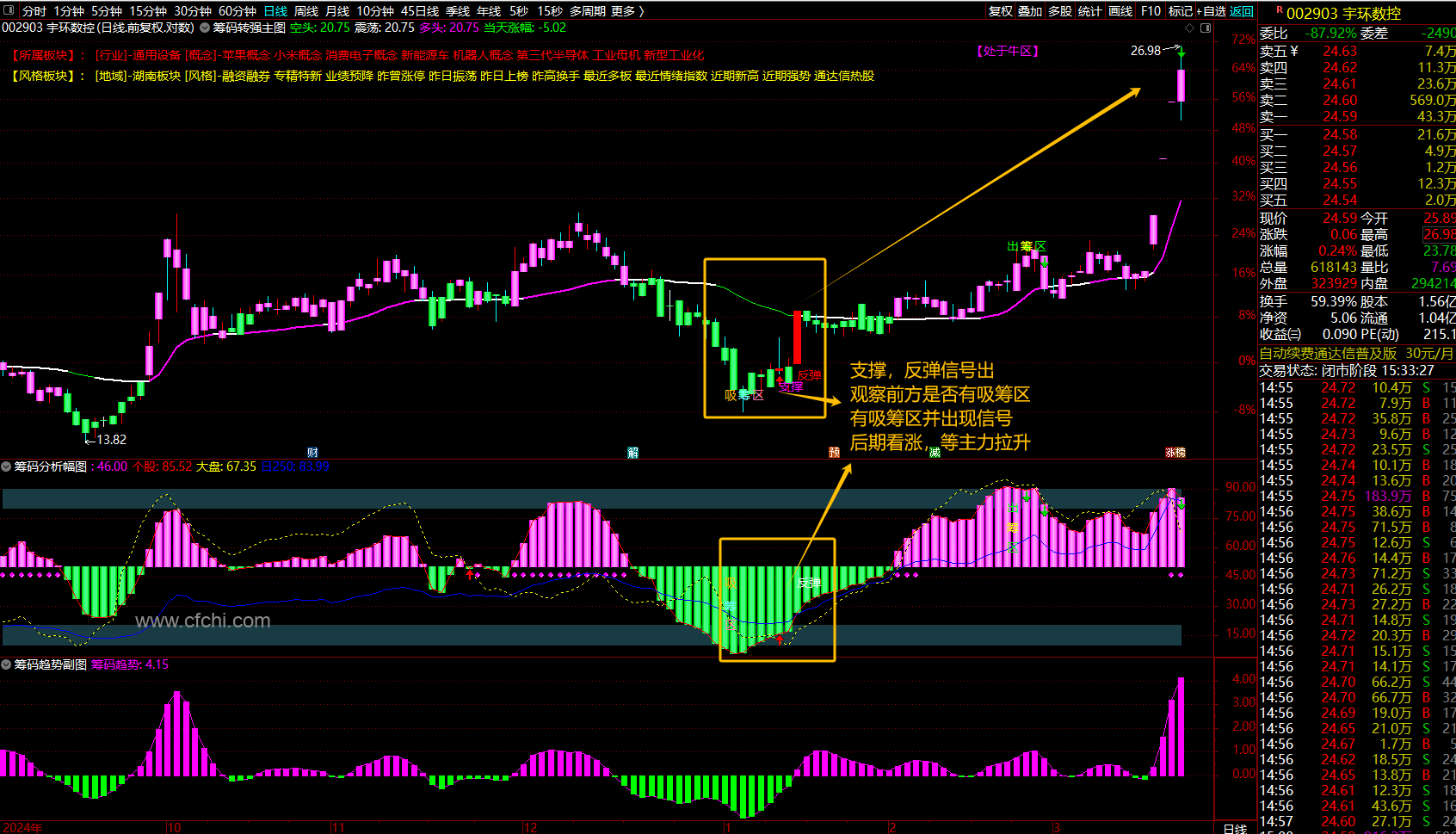Open F10 company information
Image resolution: width=1456 pixels, height=834 pixels.
point(1151,11)
